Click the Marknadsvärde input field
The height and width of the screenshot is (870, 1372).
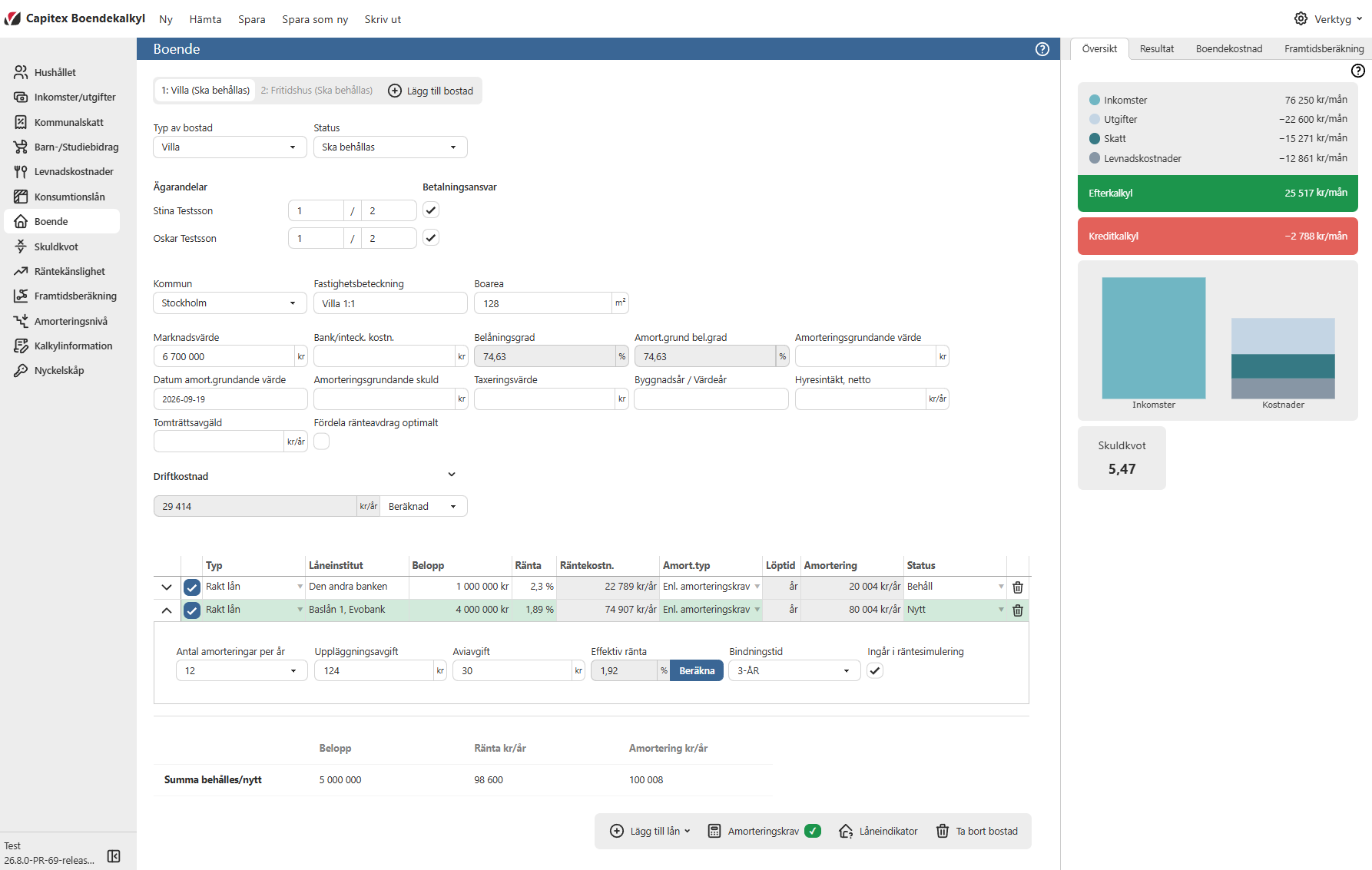224,356
